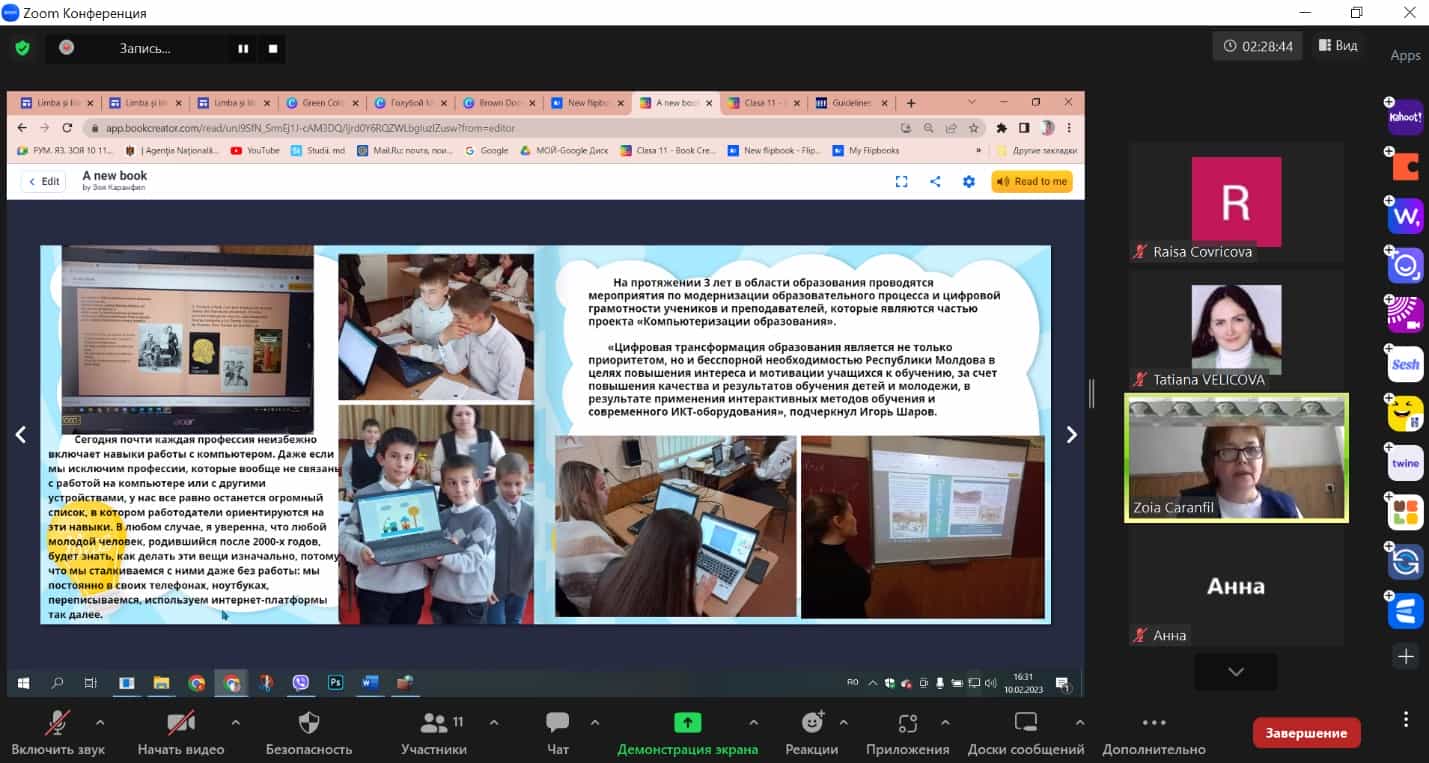The height and width of the screenshot is (763, 1429).
Task: Expand participants list chevron below Анна tile
Action: (x=1236, y=672)
